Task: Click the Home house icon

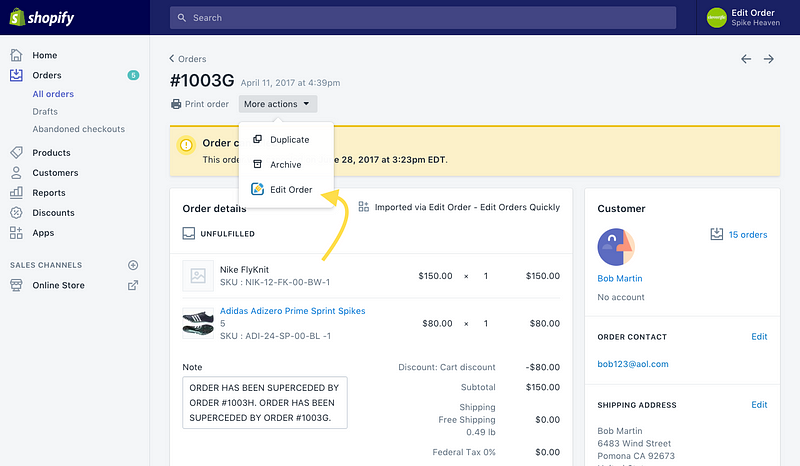Action: 16,55
